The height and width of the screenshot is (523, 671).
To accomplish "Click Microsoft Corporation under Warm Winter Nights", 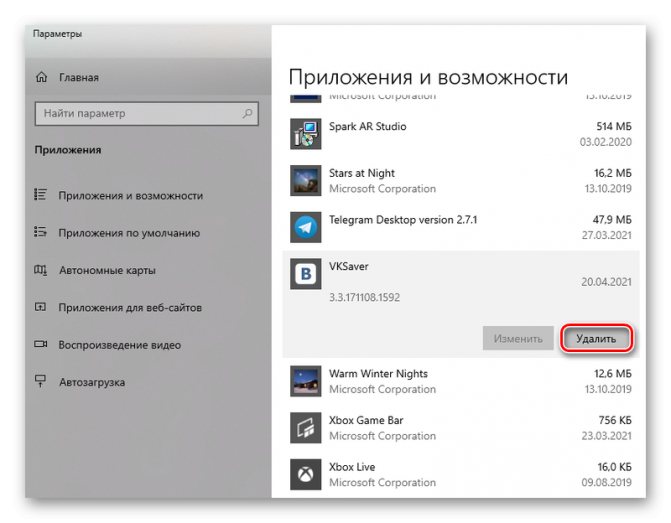I will pos(382,389).
